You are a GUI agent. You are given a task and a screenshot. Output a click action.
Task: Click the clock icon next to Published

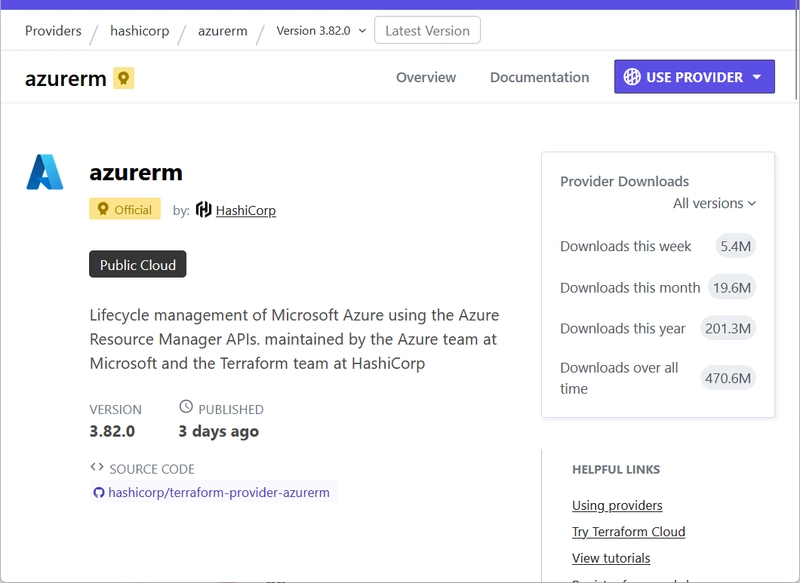(x=186, y=407)
